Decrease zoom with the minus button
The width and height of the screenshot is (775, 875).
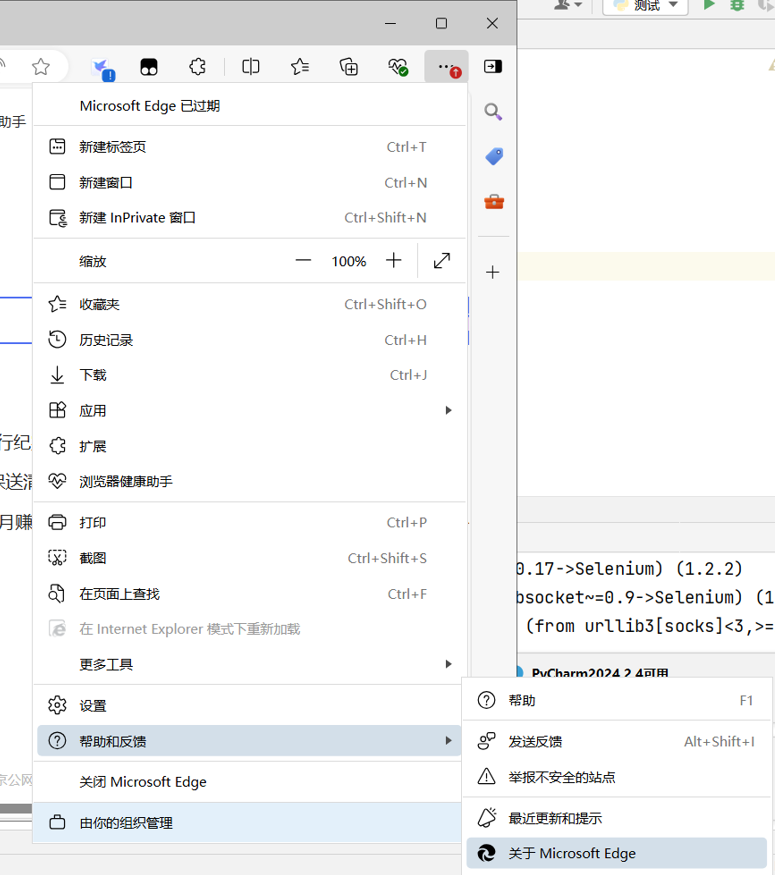click(304, 261)
